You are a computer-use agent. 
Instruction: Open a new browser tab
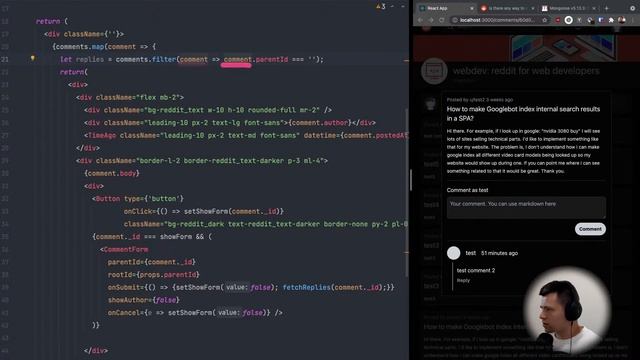[x=607, y=8]
